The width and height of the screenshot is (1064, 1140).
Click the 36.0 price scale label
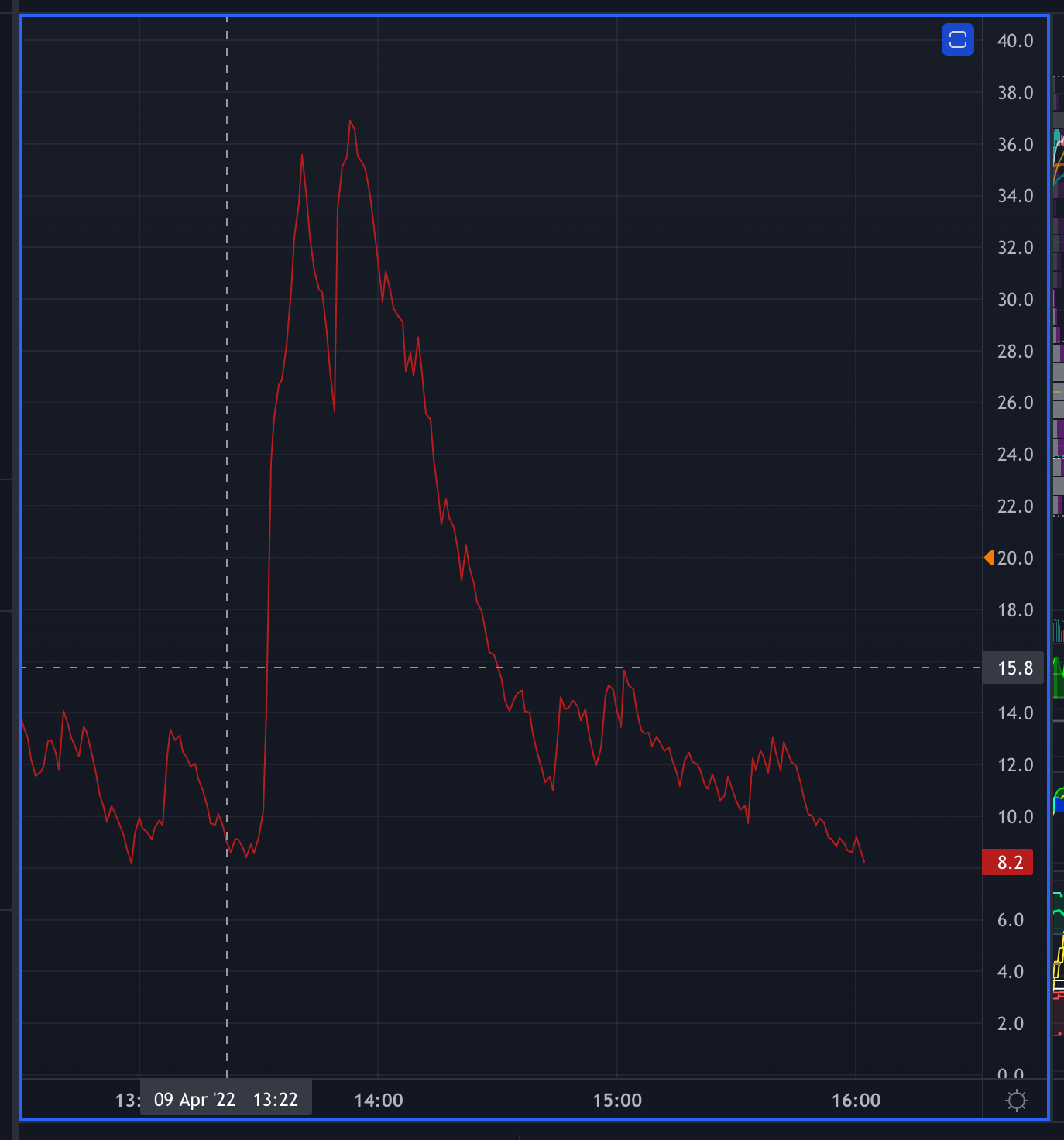click(1015, 145)
